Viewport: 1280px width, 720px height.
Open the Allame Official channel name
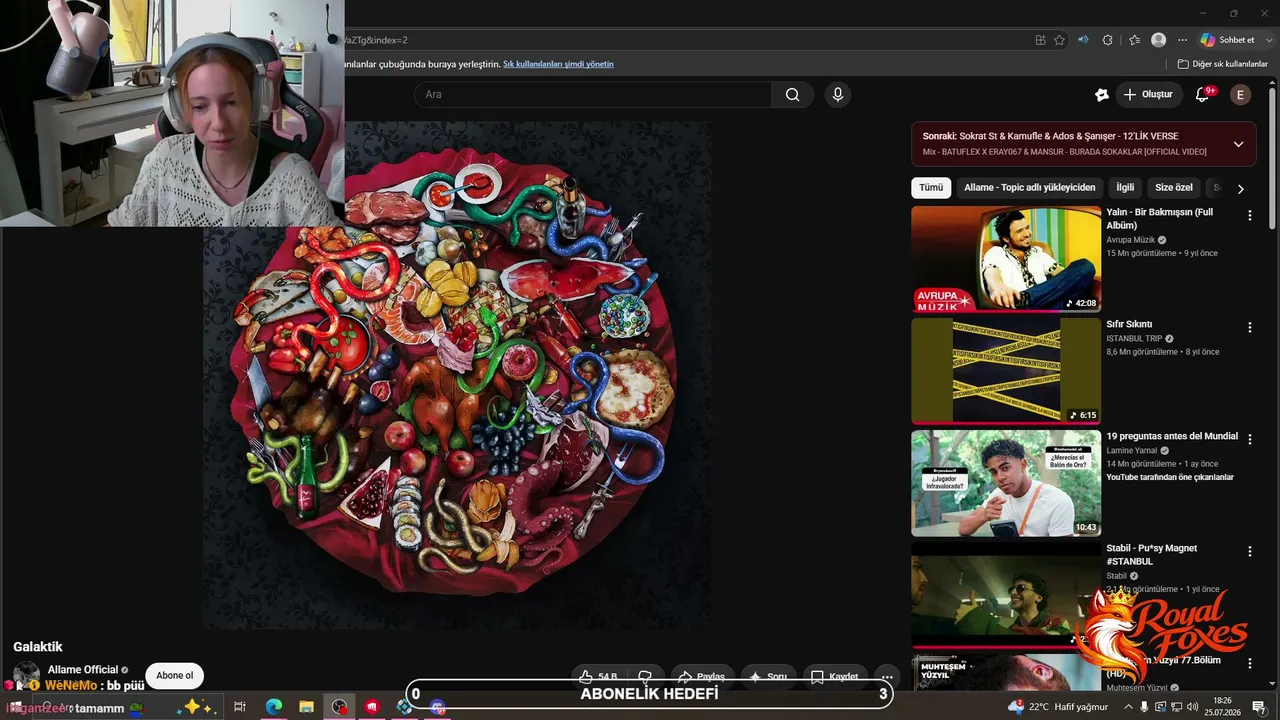pyautogui.click(x=83, y=670)
